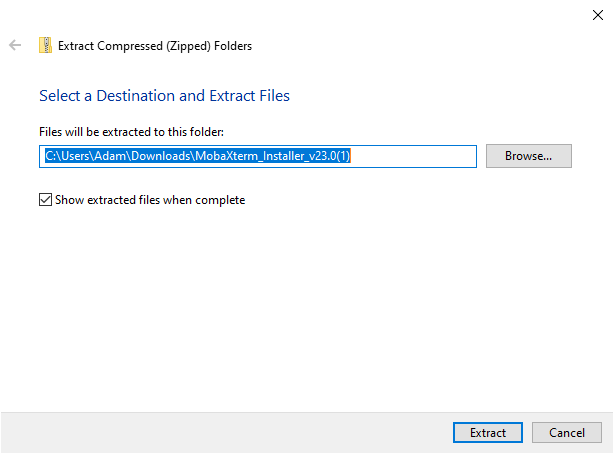Click 'MobaXterm_Installer_v23.0(1)' in the path

coord(268,156)
